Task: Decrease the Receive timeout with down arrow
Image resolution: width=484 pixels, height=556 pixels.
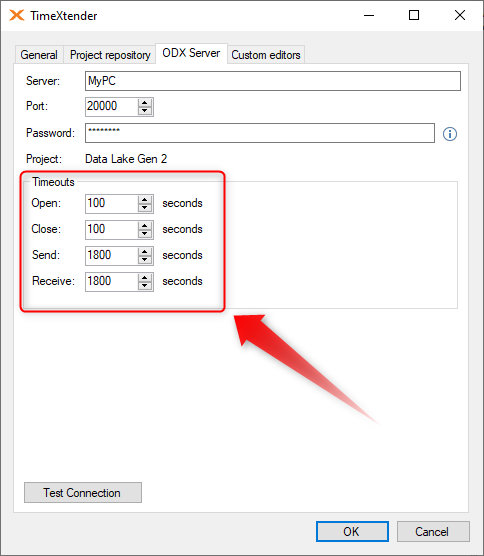Action: coord(145,285)
